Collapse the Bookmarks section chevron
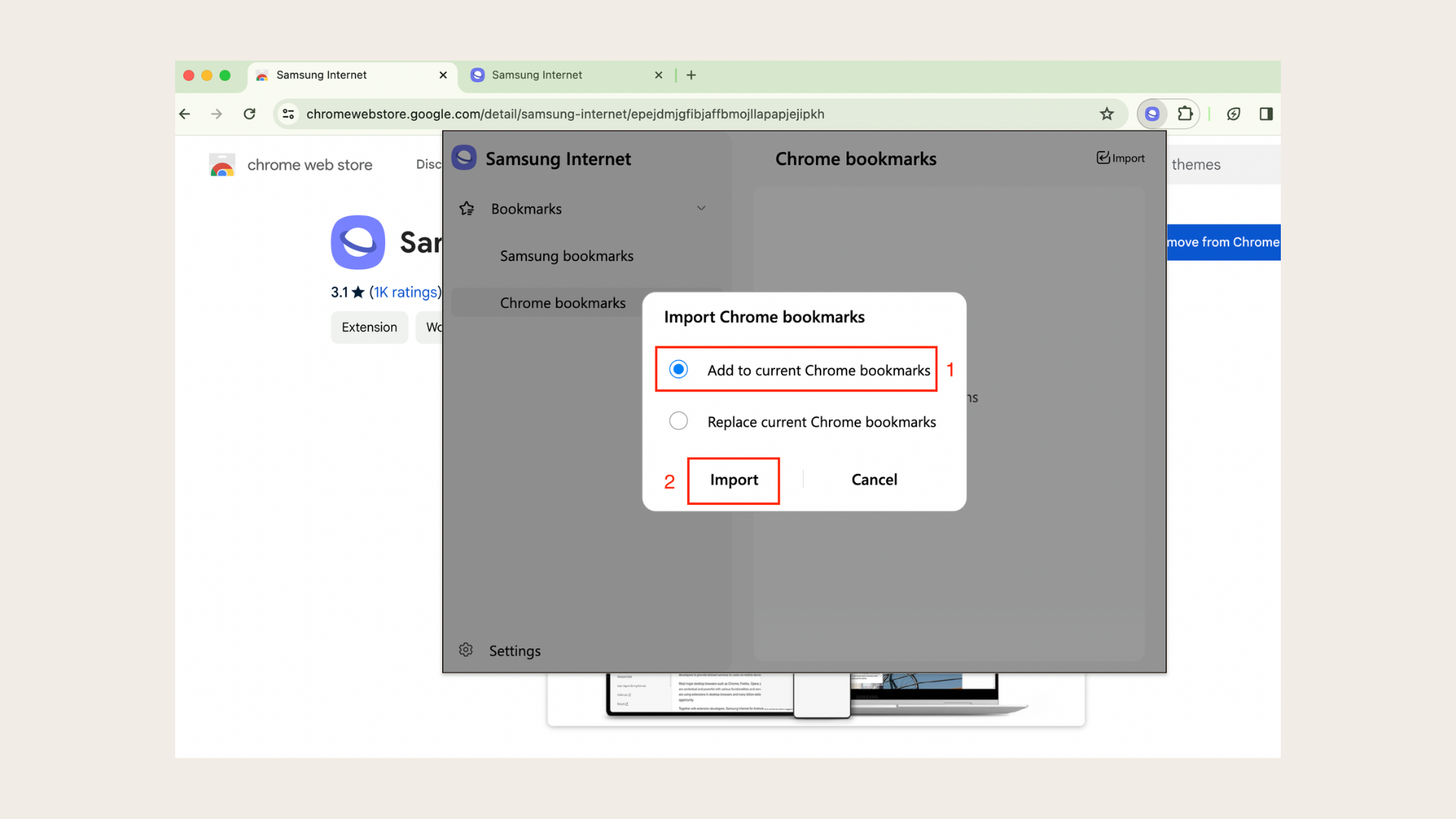 pyautogui.click(x=701, y=209)
